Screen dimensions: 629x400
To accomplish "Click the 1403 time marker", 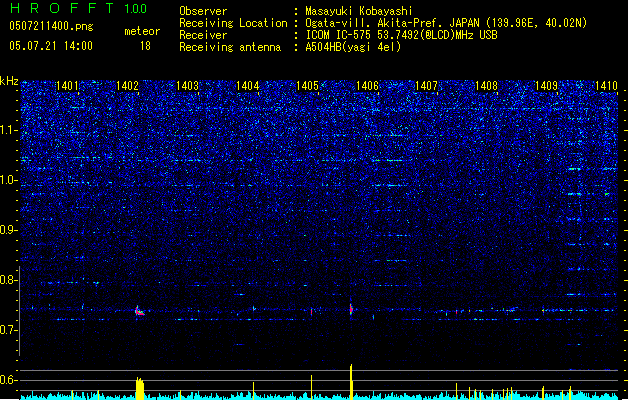I will (x=187, y=86).
